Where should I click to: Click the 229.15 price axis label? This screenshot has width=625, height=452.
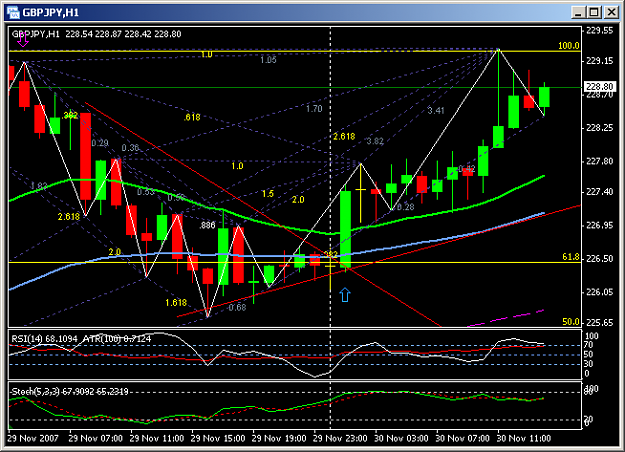[x=599, y=61]
